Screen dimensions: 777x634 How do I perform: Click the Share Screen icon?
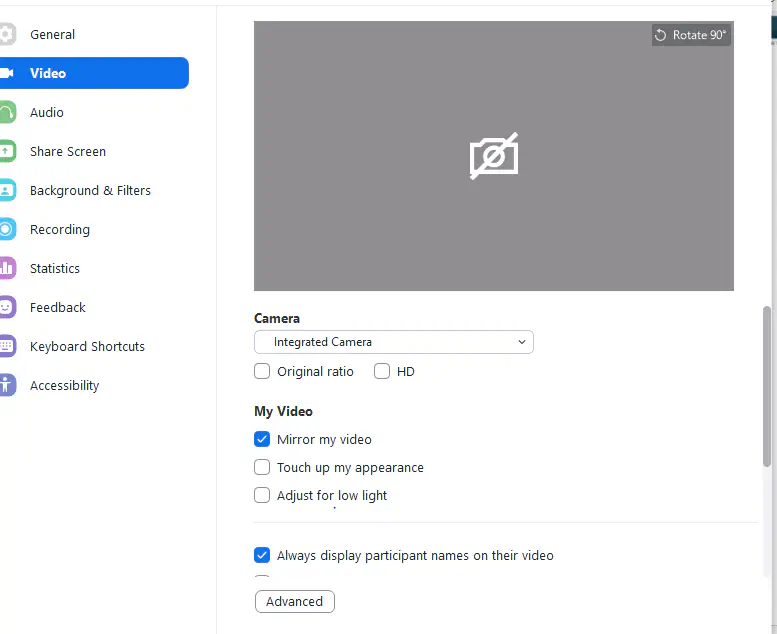(x=7, y=152)
